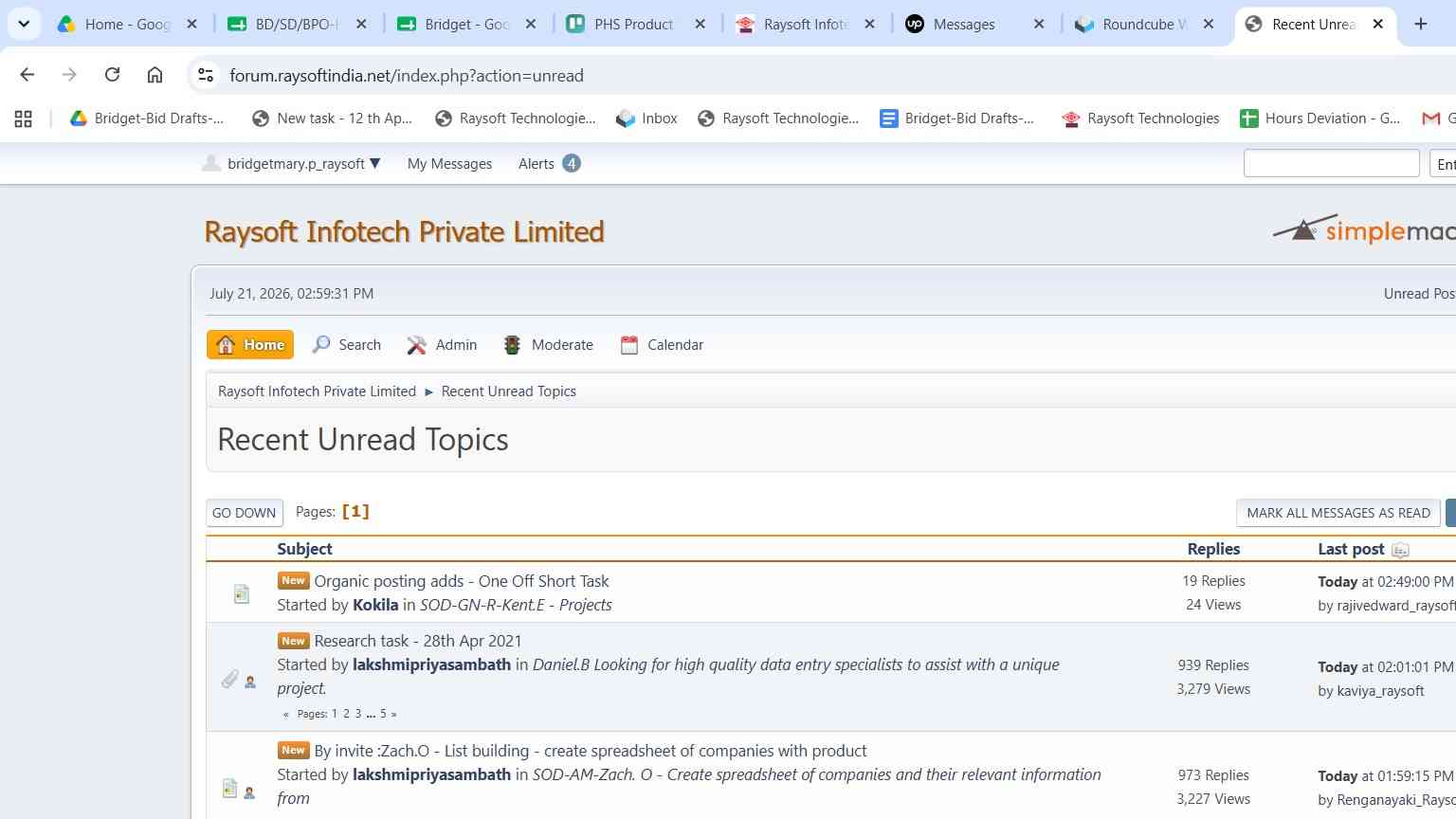Viewport: 1456px width, 819px height.
Task: Open the tab search chevron dropdown
Action: (24, 24)
